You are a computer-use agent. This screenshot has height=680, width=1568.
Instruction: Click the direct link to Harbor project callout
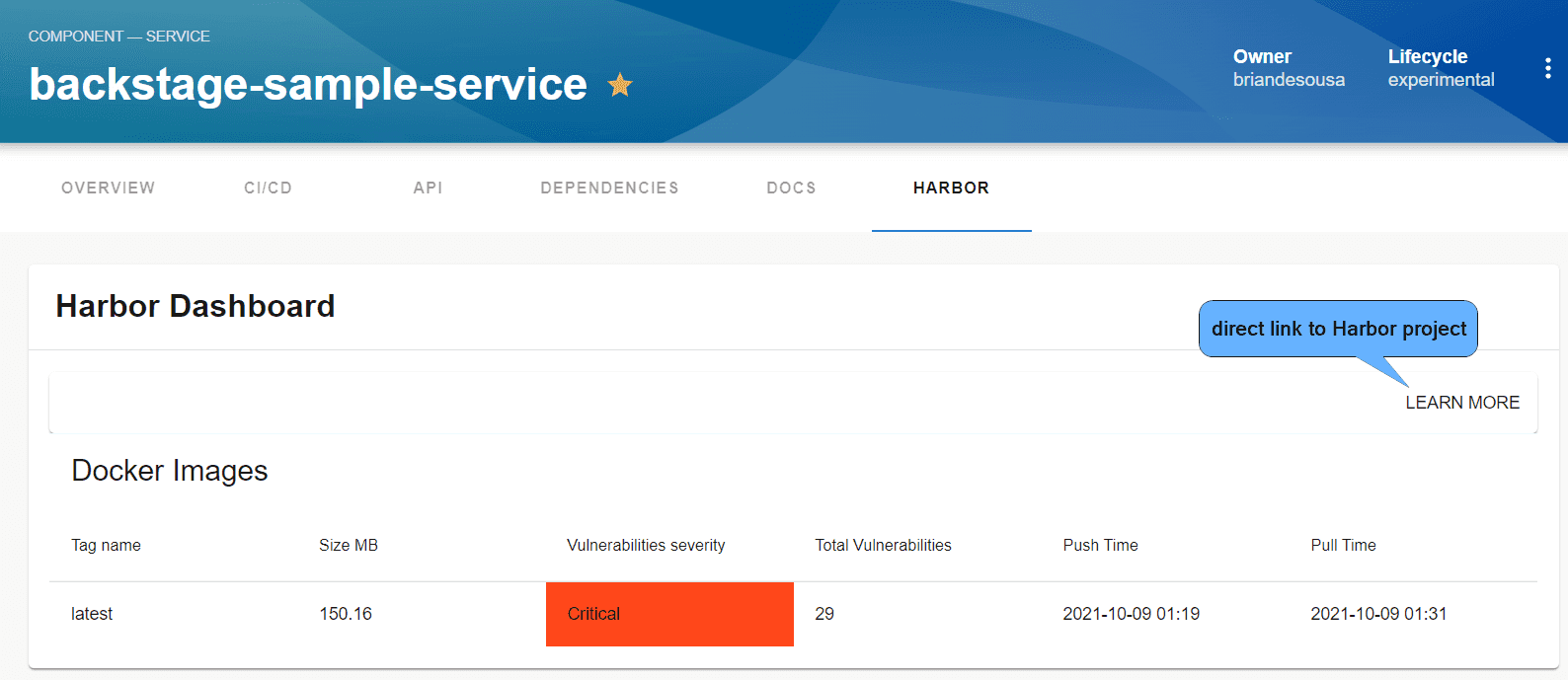(1338, 329)
